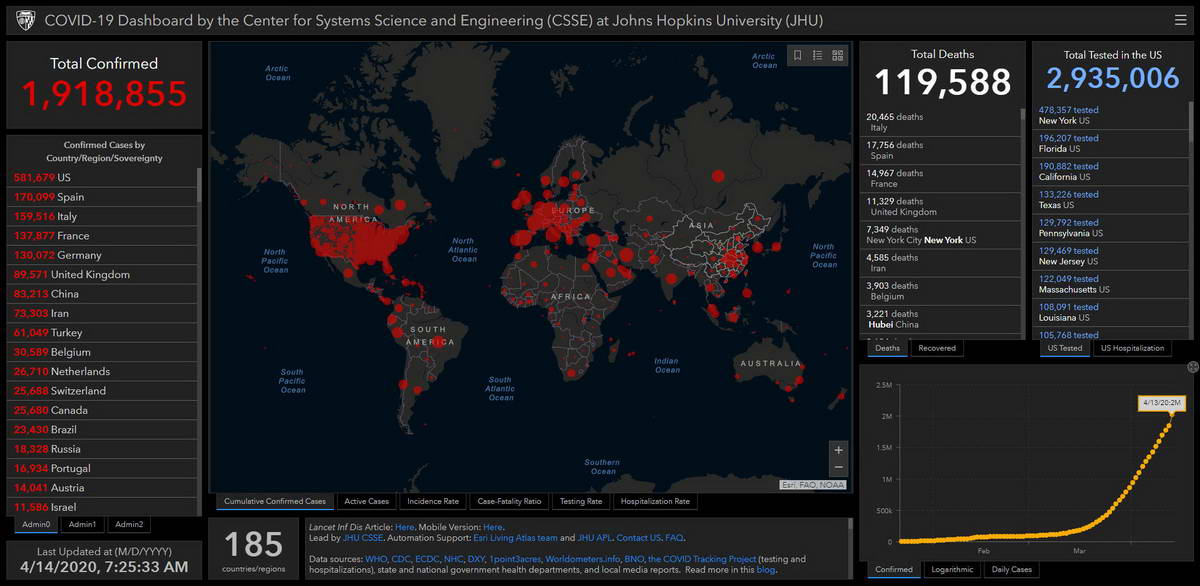Open the hamburger menu in the header
The height and width of the screenshot is (586, 1200).
tap(1181, 19)
